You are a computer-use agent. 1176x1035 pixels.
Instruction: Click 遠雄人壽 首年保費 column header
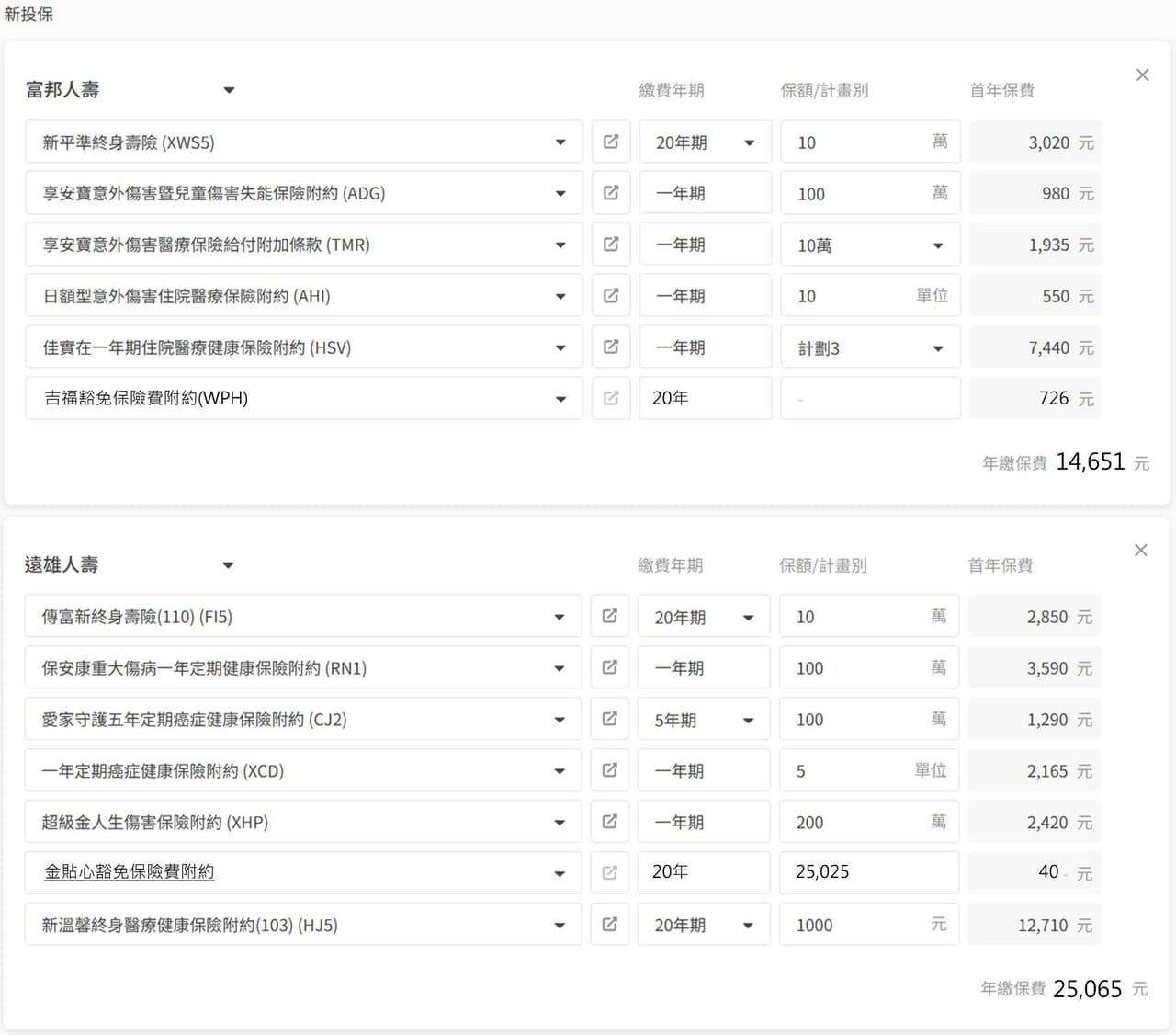[1001, 565]
